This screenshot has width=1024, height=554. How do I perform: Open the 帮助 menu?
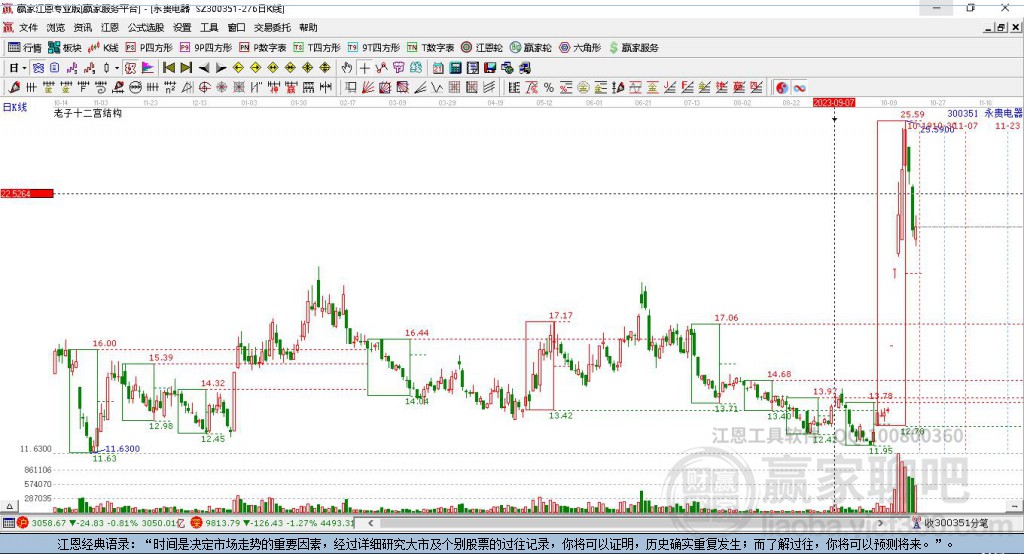click(x=308, y=27)
